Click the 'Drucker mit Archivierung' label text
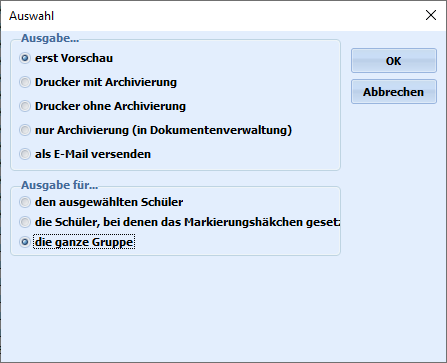Viewport: 447px width, 363px height. (106, 82)
